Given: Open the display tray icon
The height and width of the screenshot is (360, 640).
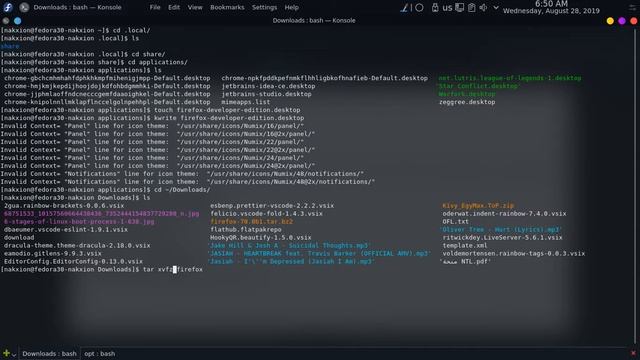Looking at the screenshot, I should point(460,7).
